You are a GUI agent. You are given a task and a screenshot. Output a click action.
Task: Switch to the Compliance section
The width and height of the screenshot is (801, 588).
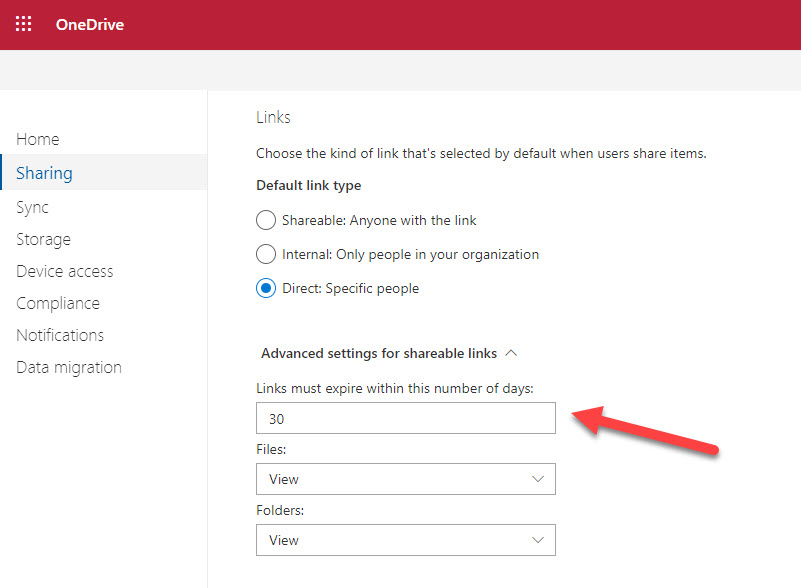58,303
